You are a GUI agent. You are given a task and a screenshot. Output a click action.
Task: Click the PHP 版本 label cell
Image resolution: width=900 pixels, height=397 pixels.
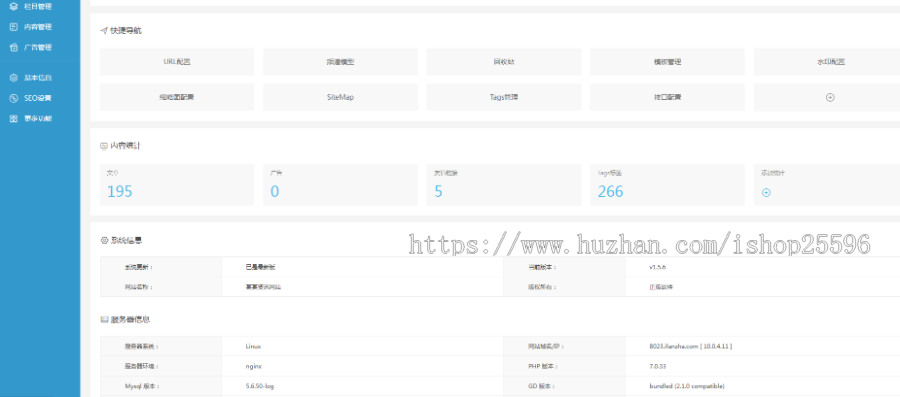pos(564,366)
